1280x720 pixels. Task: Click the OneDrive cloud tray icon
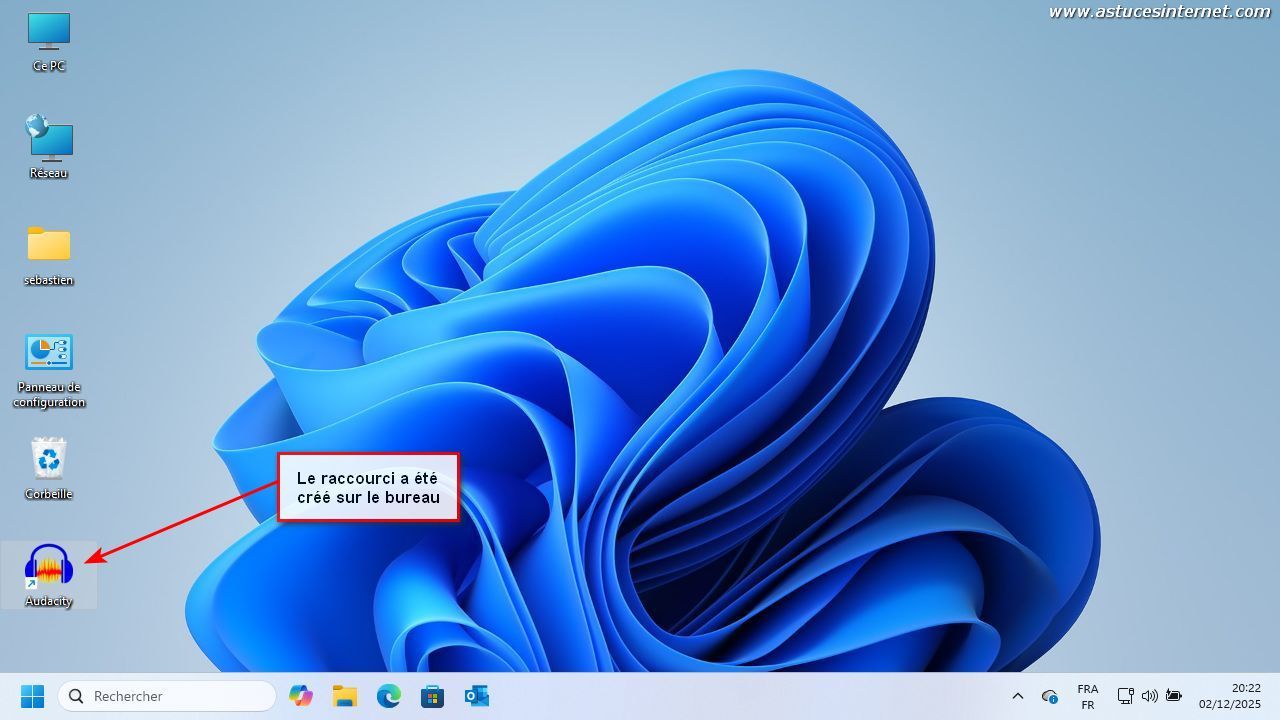pyautogui.click(x=1049, y=696)
